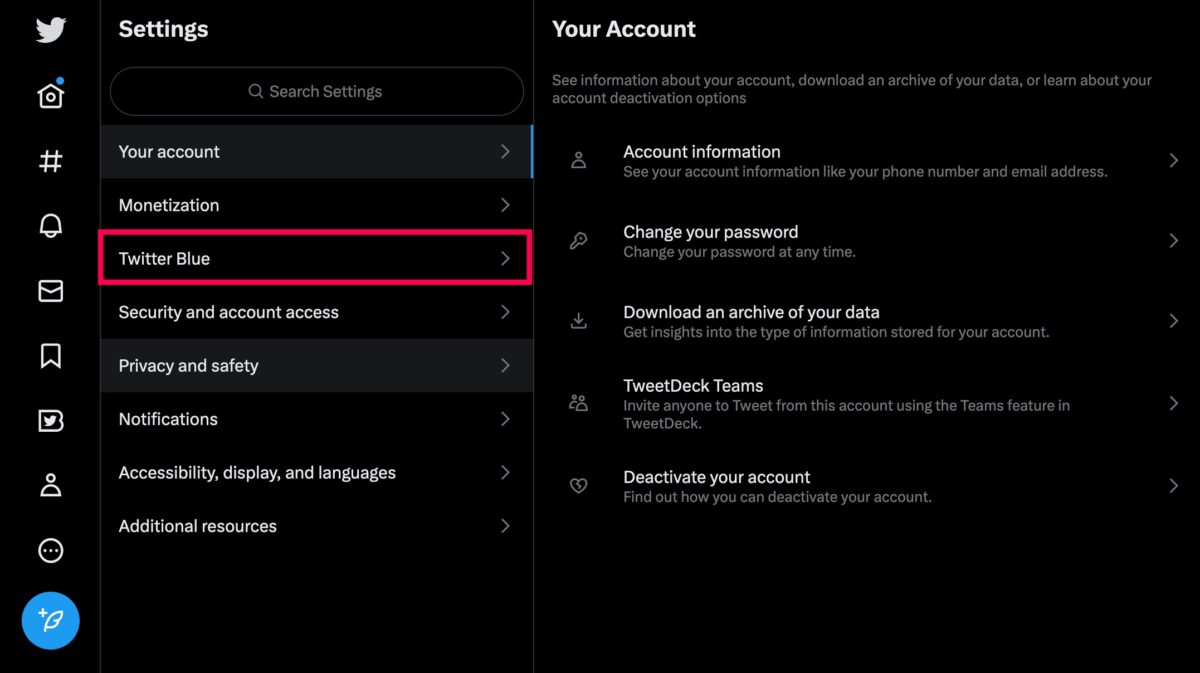Open the More circle-dots icon
The image size is (1200, 673).
[x=51, y=551]
